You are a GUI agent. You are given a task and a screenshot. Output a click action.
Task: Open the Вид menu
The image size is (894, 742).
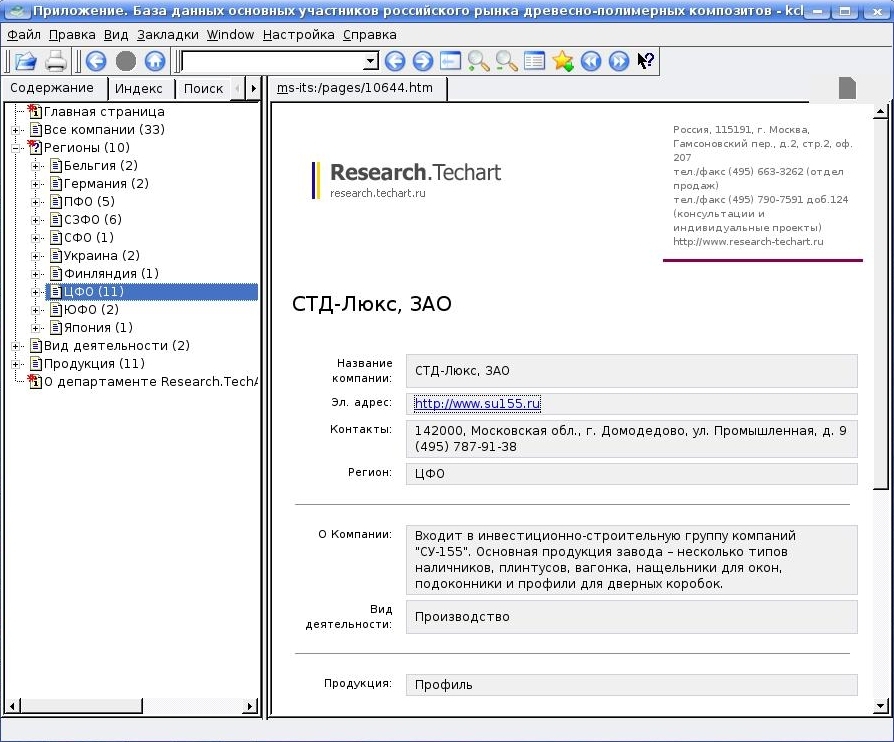[x=116, y=35]
